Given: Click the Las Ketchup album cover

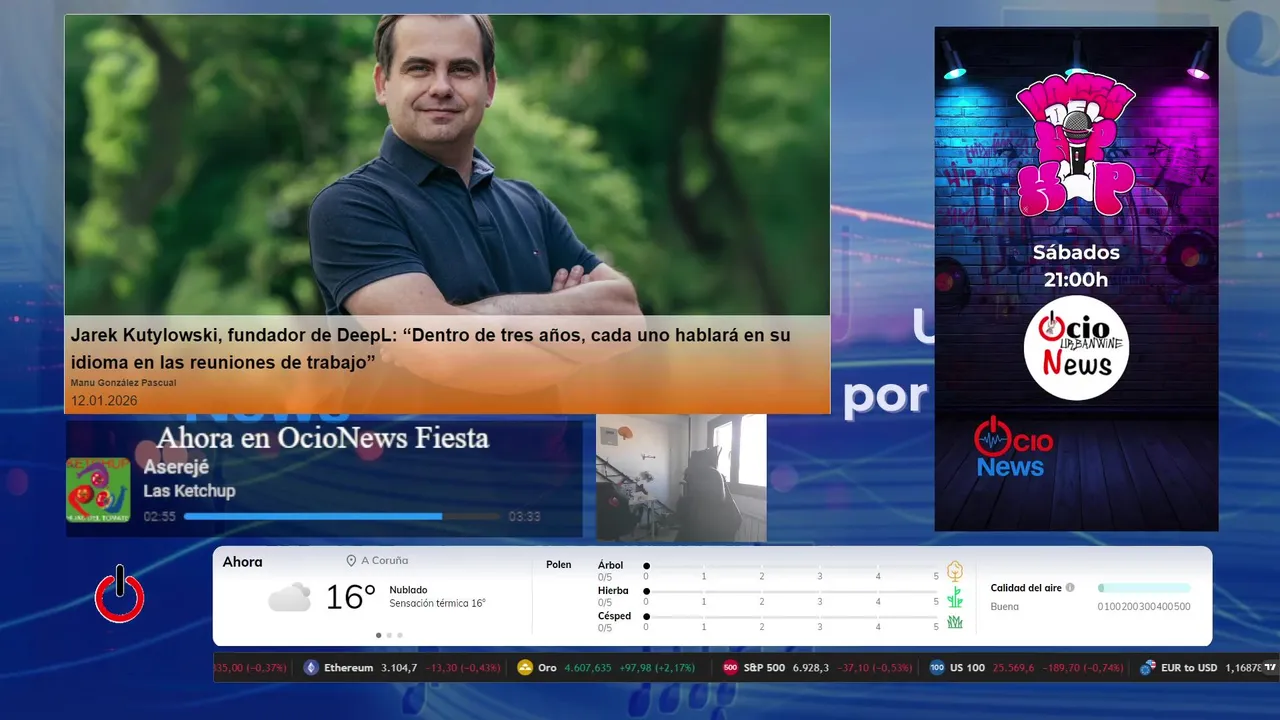Looking at the screenshot, I should click(98, 490).
